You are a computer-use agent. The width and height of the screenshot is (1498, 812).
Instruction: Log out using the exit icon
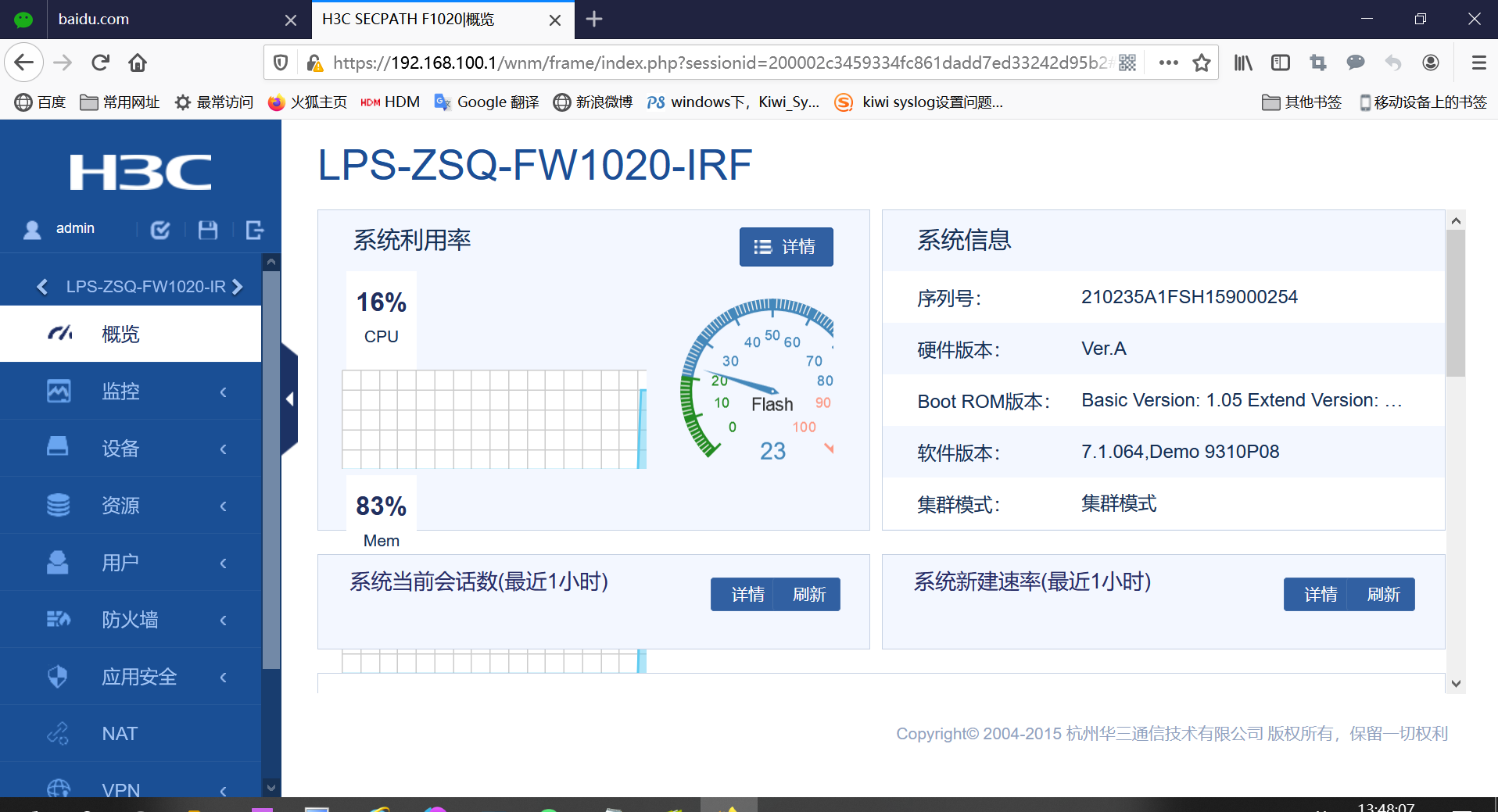(x=255, y=230)
